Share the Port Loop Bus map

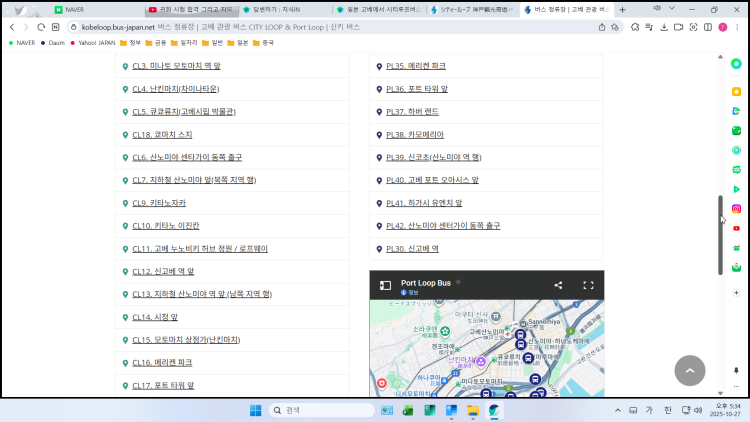pos(557,285)
